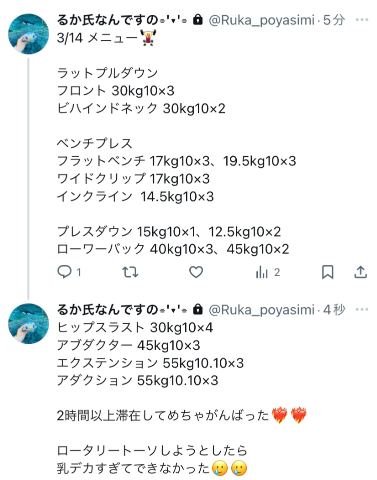Viewport: 377px width, 480px height.
Task: Open the tweet body starting with ラットプルダウン
Action: 177,161
